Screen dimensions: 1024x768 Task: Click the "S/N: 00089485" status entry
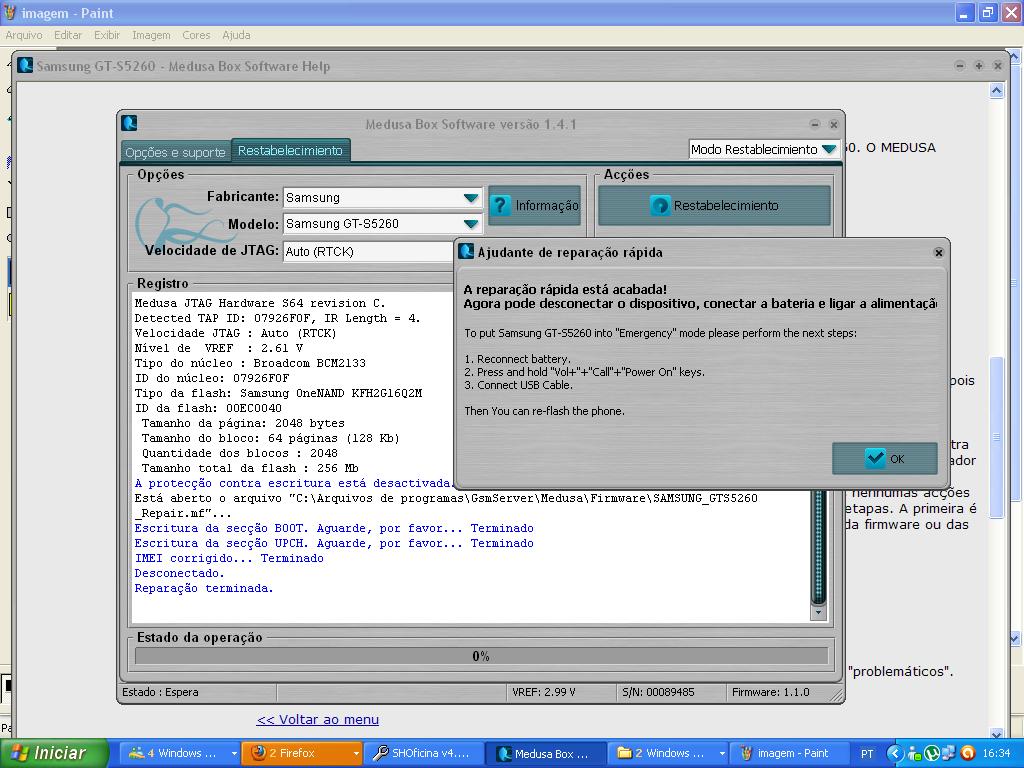click(x=658, y=692)
